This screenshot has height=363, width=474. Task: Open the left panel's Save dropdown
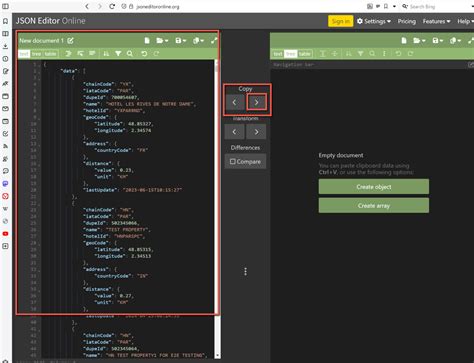click(x=181, y=41)
